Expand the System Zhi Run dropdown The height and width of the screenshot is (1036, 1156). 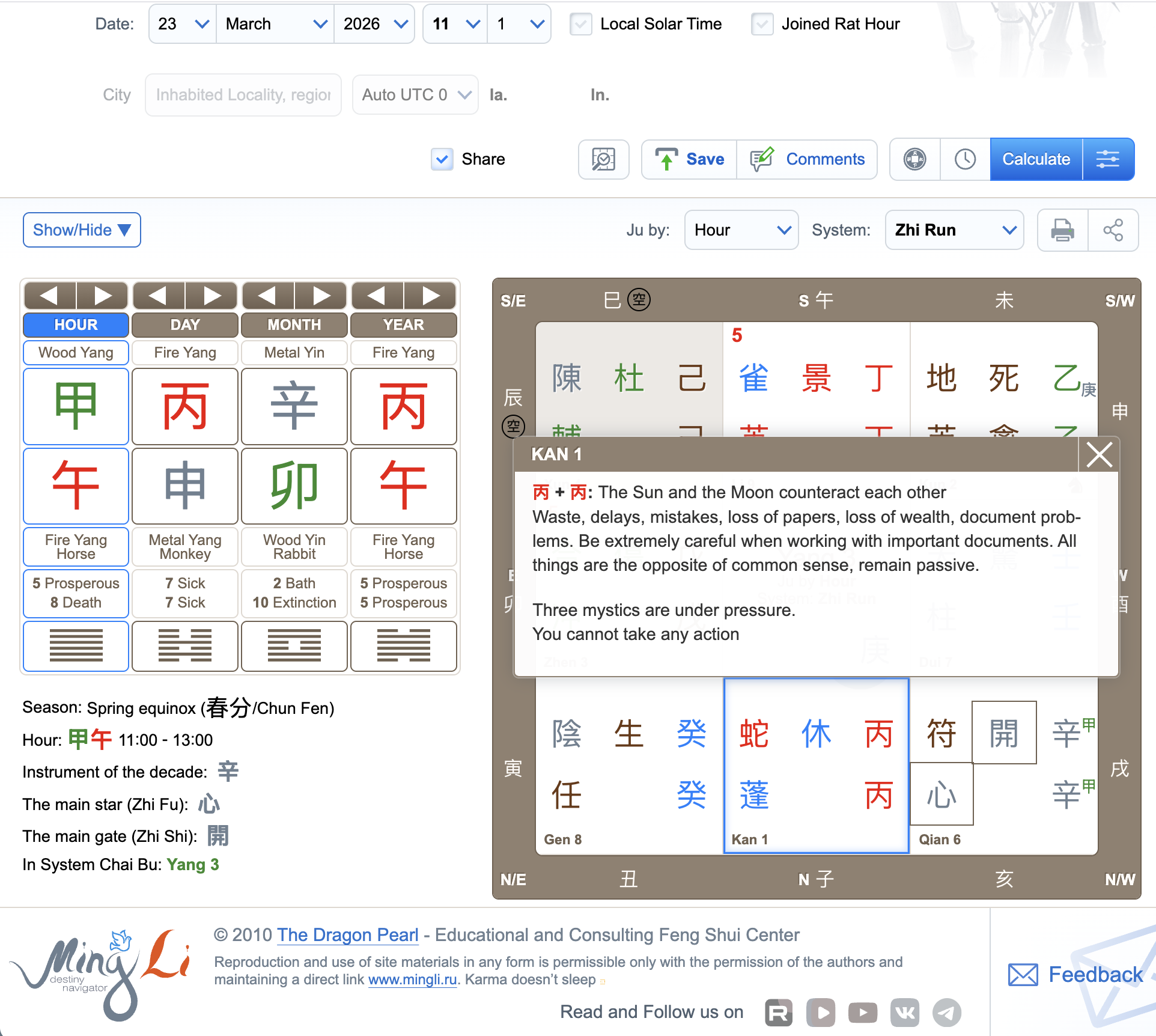[x=954, y=230]
